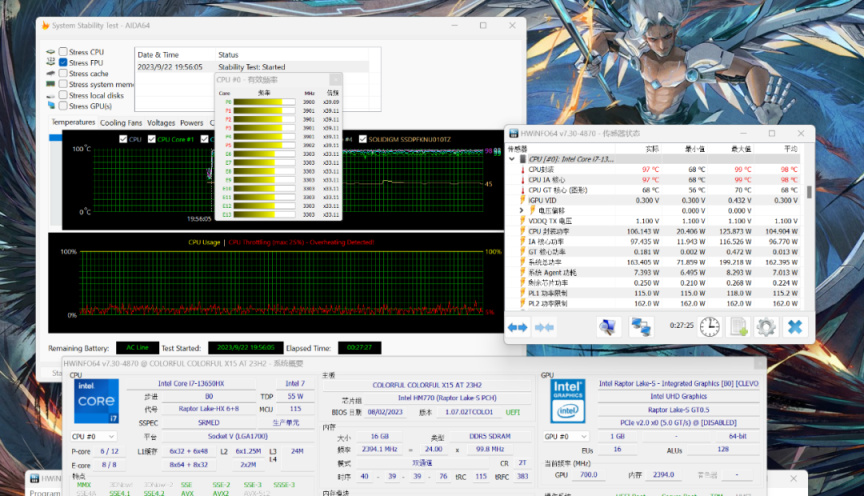Click the AC Line battery status field
The height and width of the screenshot is (496, 864).
click(x=137, y=348)
